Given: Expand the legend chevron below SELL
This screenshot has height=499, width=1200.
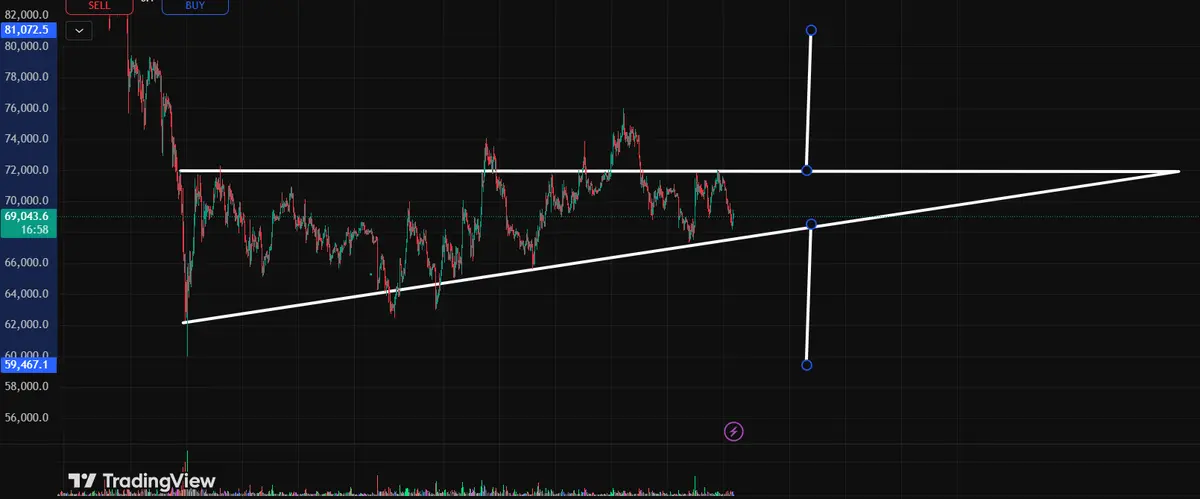Looking at the screenshot, I should click(78, 30).
